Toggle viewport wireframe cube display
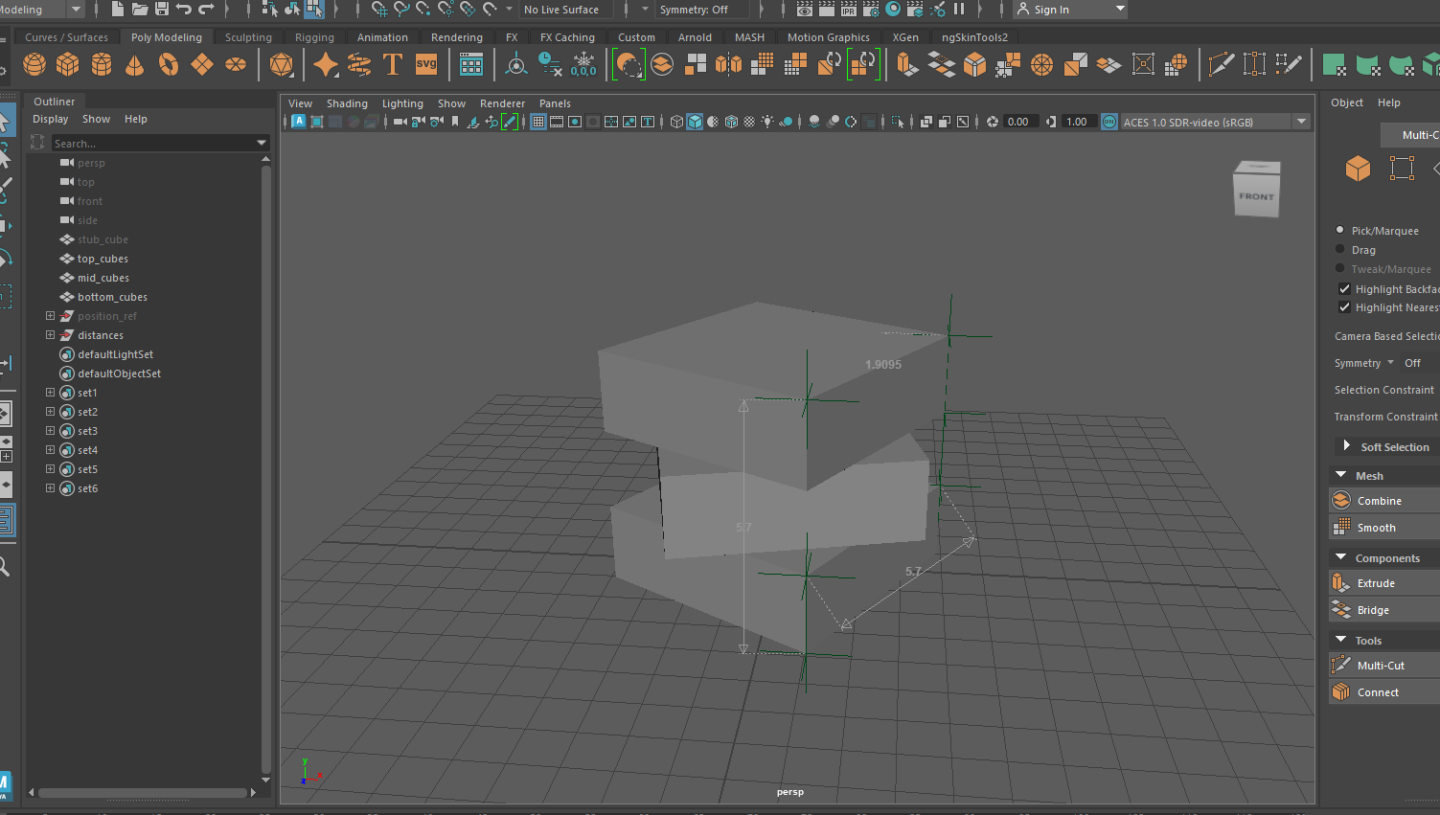This screenshot has width=1440, height=815. 677,122
